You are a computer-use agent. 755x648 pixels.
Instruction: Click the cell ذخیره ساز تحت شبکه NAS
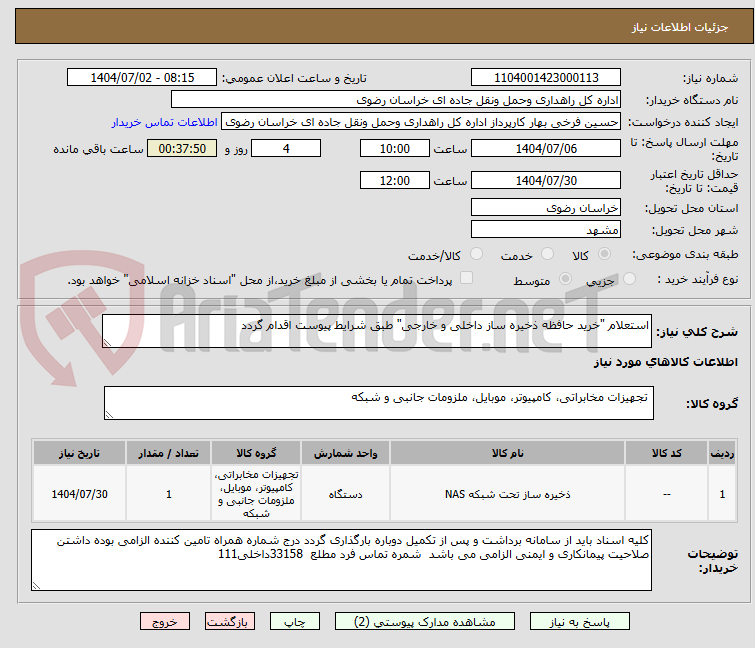508,494
